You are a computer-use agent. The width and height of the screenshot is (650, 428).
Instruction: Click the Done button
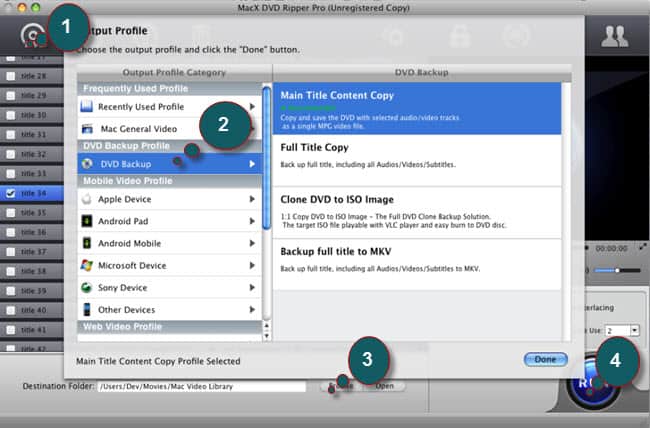point(545,359)
